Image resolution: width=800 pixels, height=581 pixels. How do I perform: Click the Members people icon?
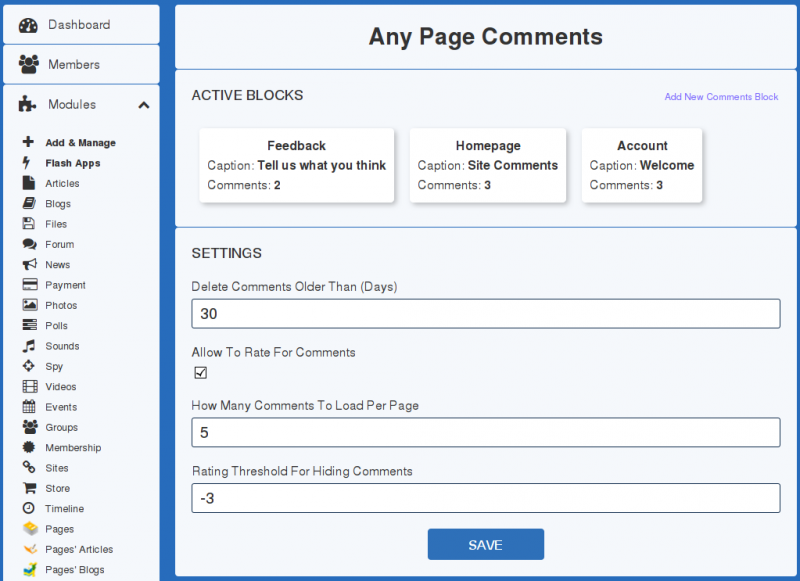pos(29,64)
